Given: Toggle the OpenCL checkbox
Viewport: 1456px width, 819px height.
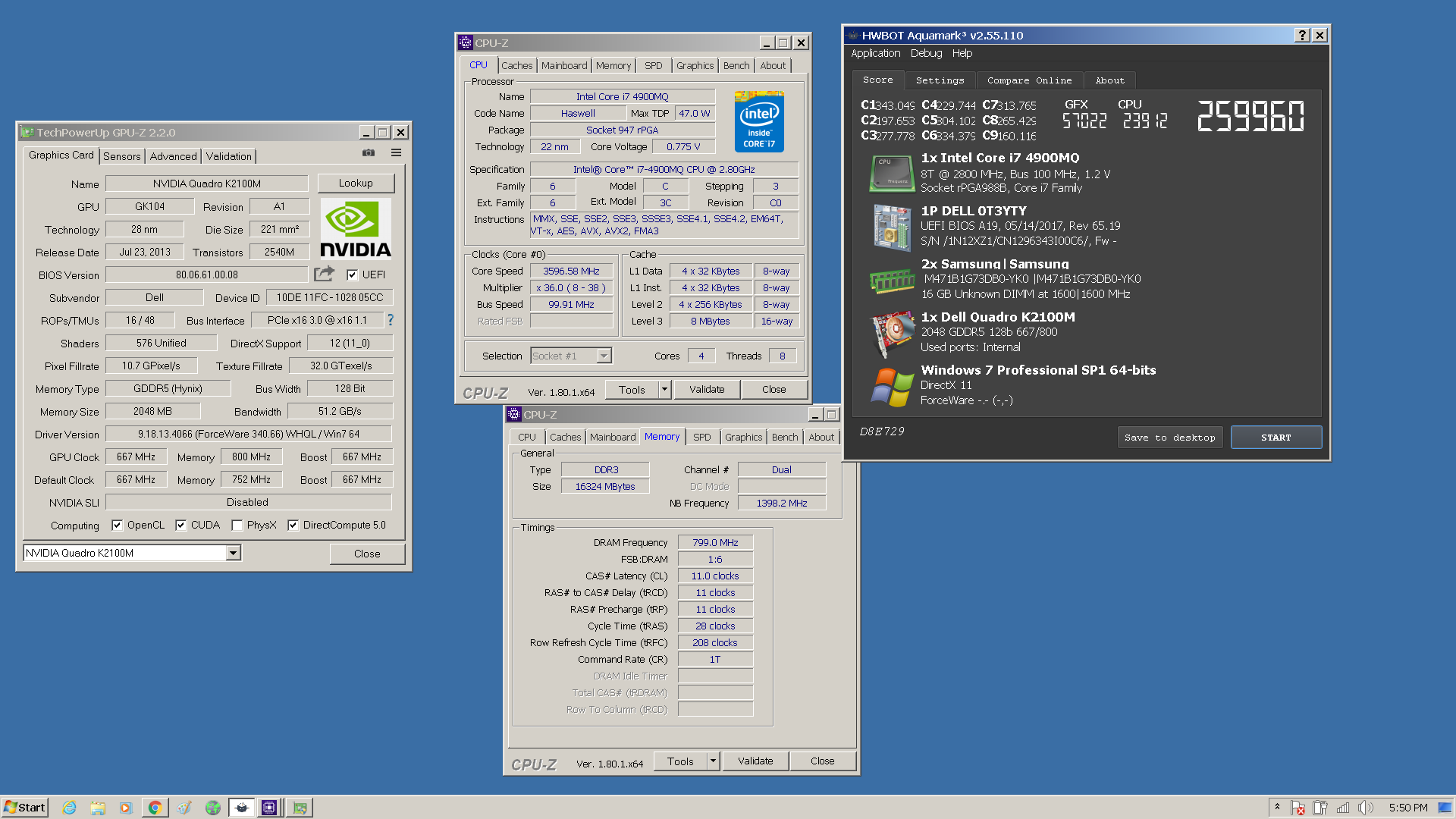Looking at the screenshot, I should [x=117, y=525].
